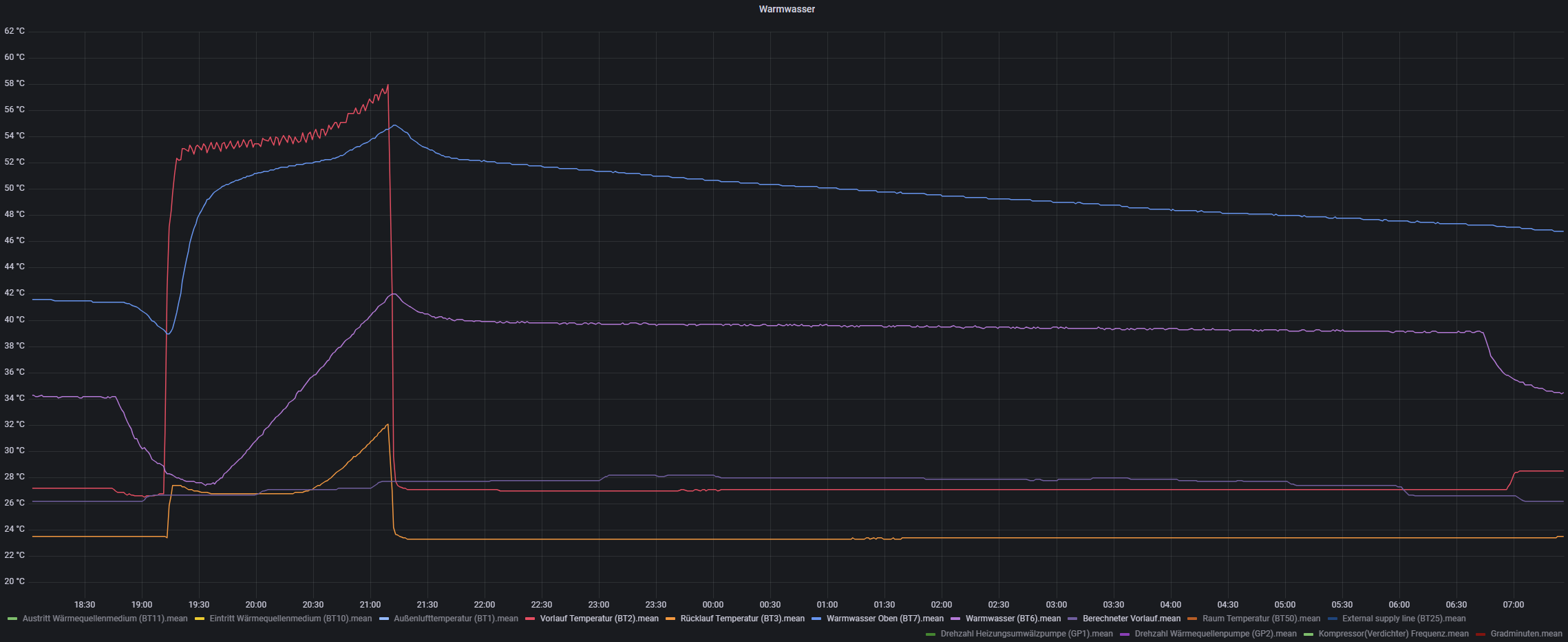The image size is (1568, 642).
Task: Show Raum Temperatur (BT50).mean series
Action: pyautogui.click(x=1261, y=619)
